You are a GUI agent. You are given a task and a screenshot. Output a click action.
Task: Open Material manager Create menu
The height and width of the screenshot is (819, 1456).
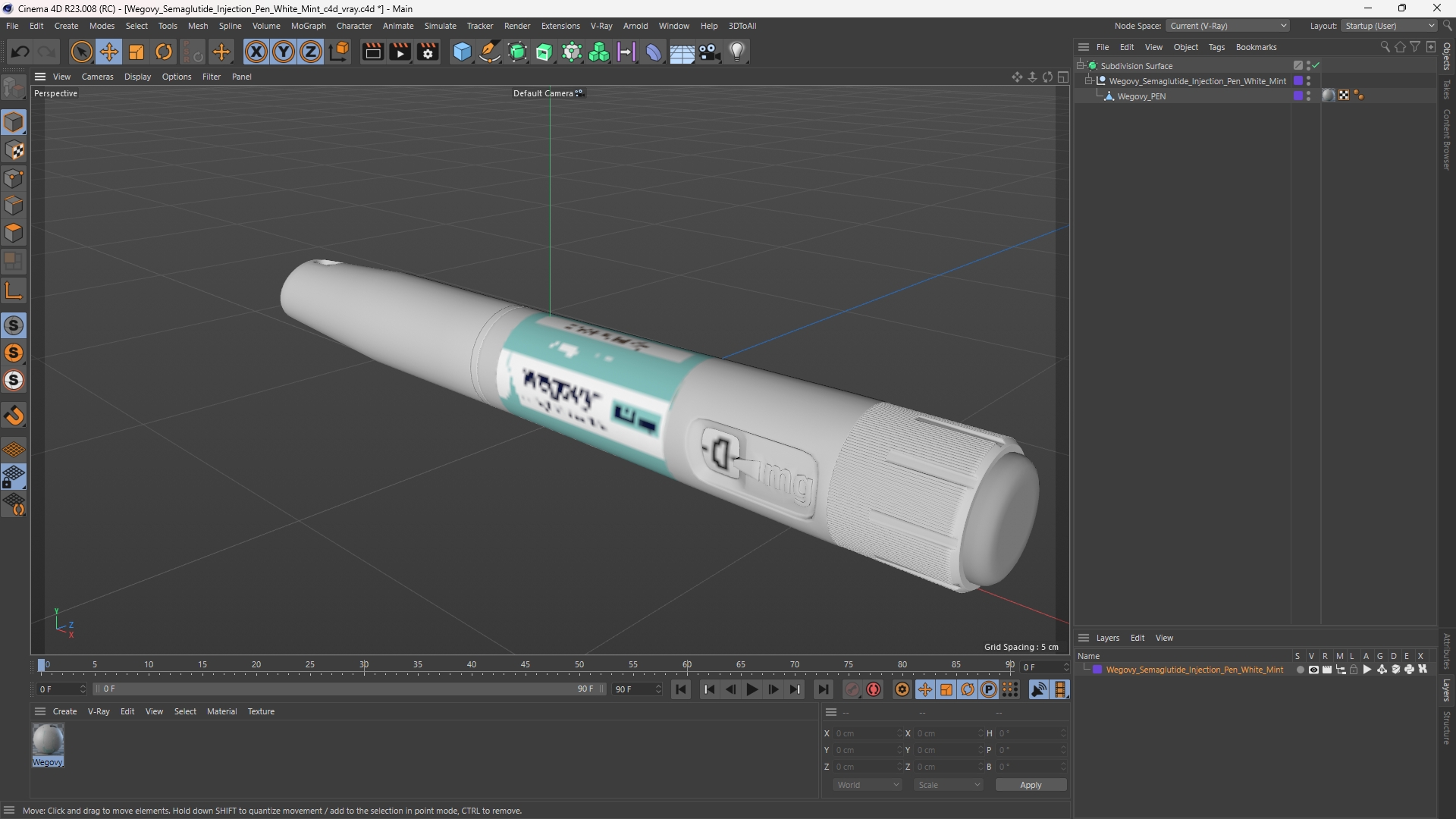[x=64, y=711]
